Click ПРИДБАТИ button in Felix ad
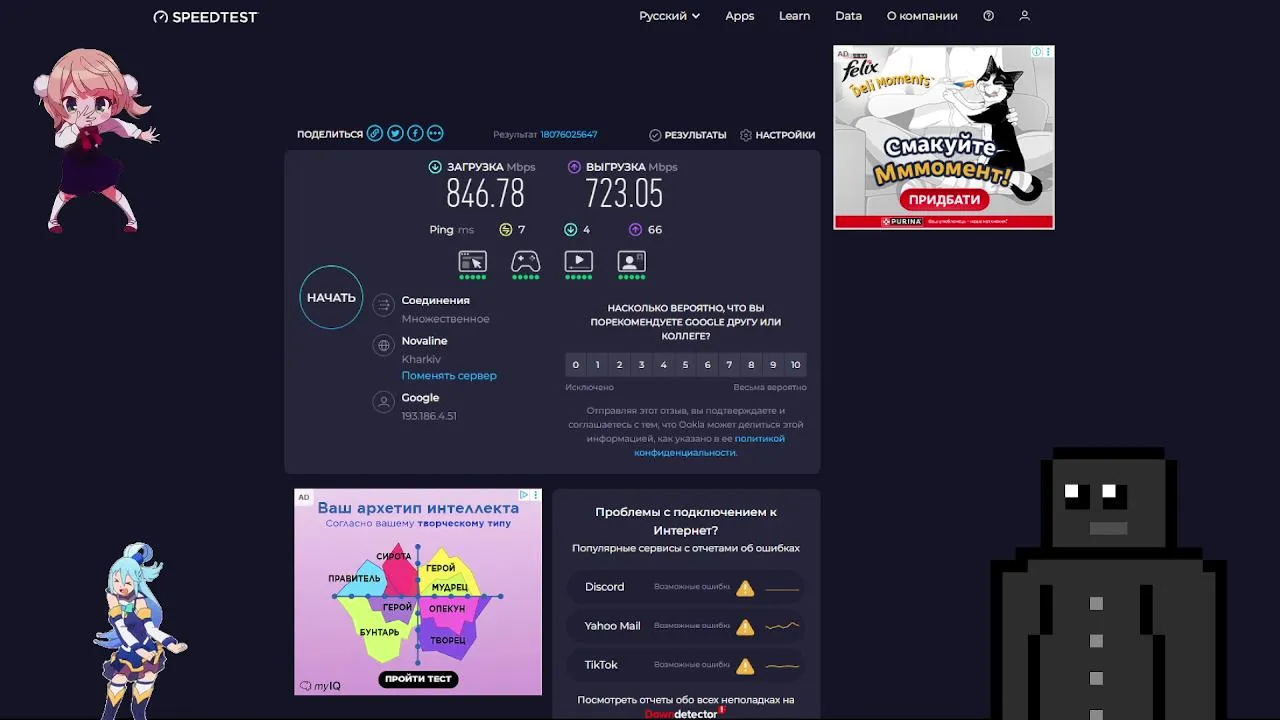Screen dimensions: 1280x720 pyautogui.click(x=944, y=199)
